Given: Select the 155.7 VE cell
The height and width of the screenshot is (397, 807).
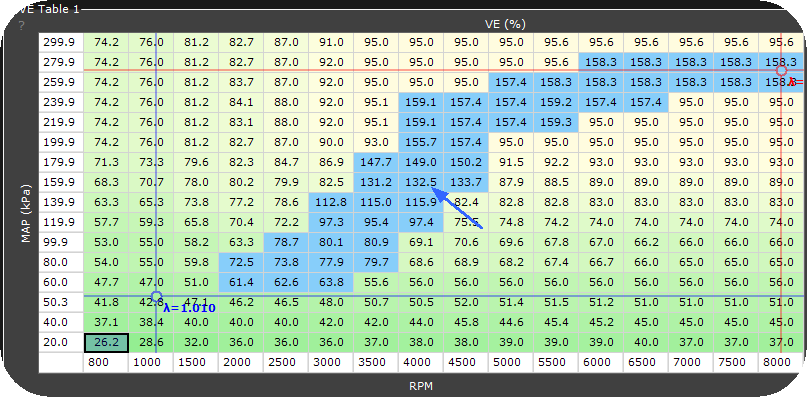Looking at the screenshot, I should click(421, 142).
